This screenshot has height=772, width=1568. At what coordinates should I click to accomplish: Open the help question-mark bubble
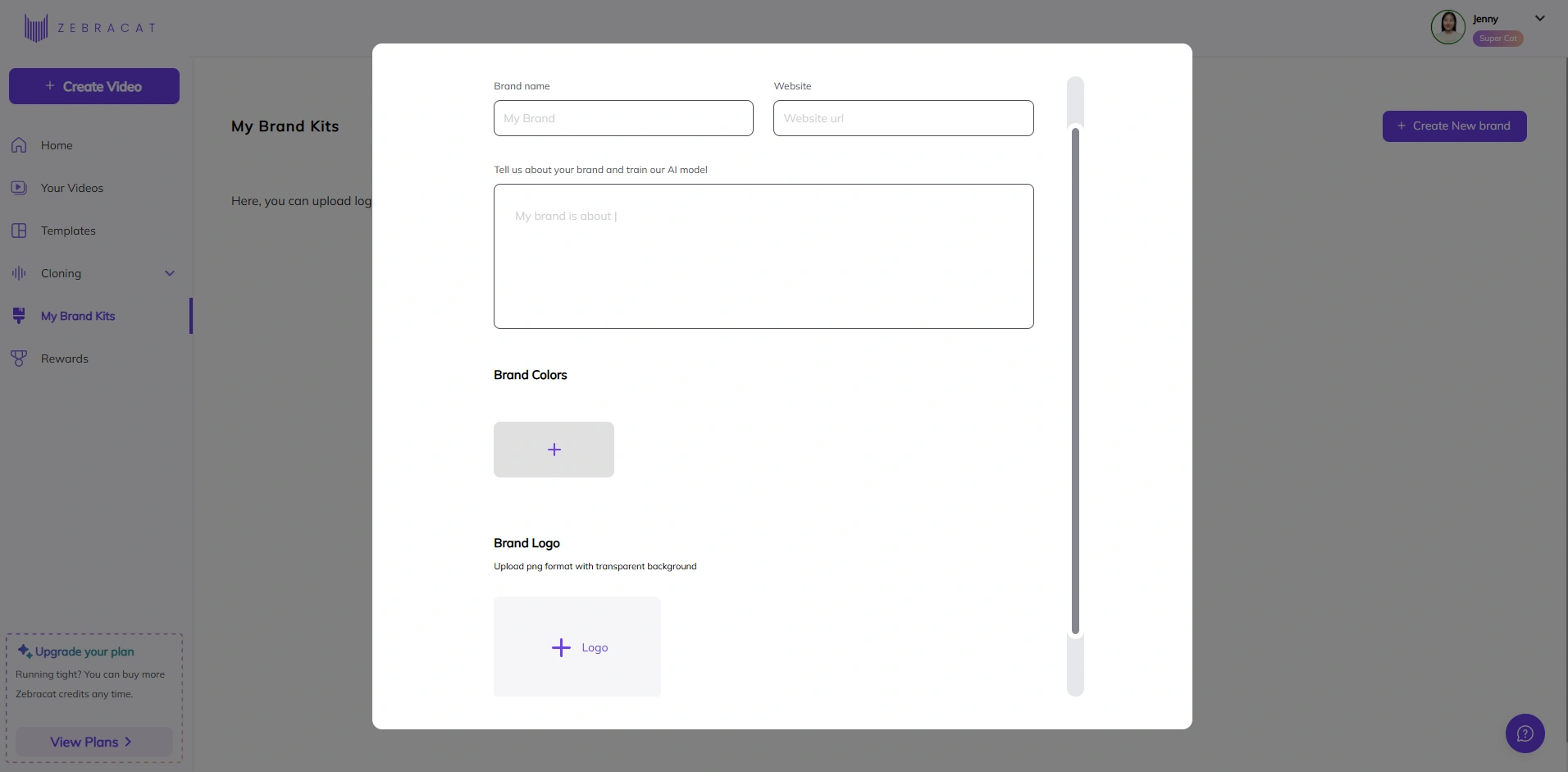pos(1525,733)
